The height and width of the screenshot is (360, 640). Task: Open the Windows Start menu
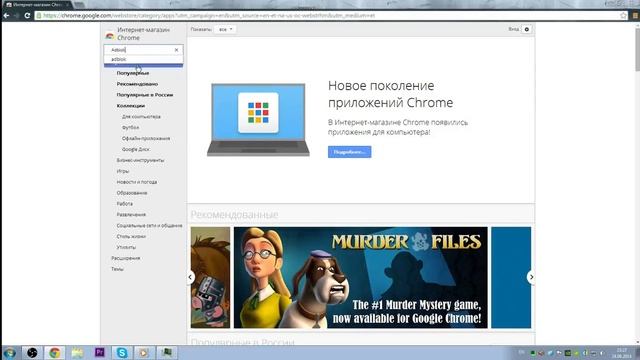coord(10,353)
